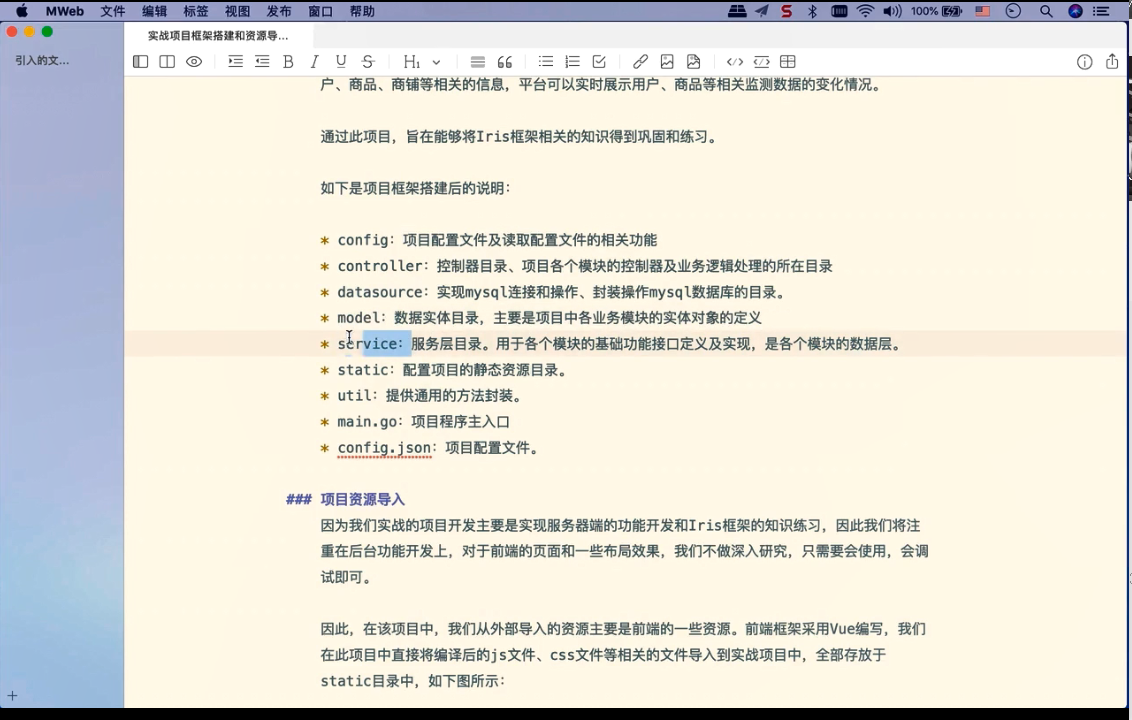Expand the H1 heading level dropdown
Screen dimensions: 1132x720
[436, 62]
